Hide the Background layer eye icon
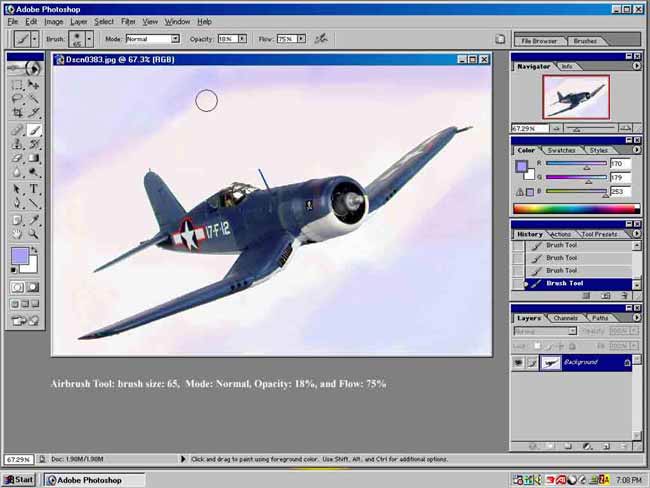650x488 pixels. tap(518, 363)
